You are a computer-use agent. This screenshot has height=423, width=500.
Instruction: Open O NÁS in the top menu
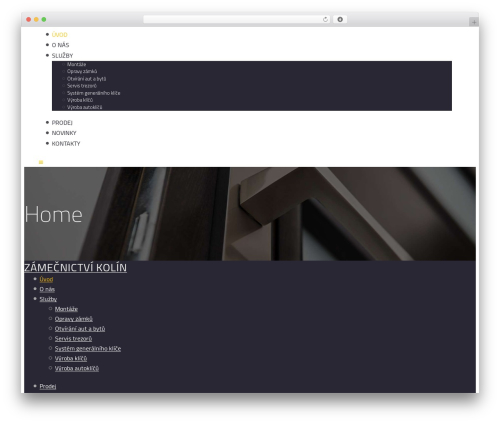coord(60,45)
